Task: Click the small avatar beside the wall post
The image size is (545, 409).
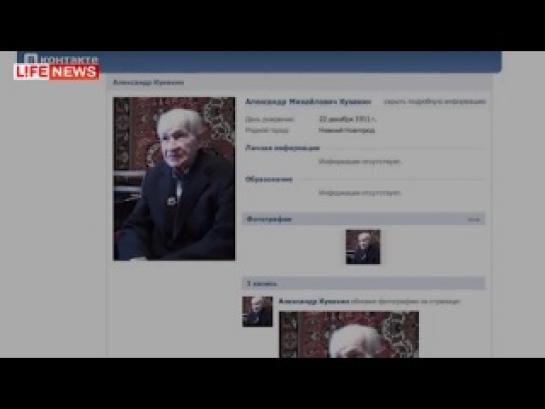Action: point(257,311)
